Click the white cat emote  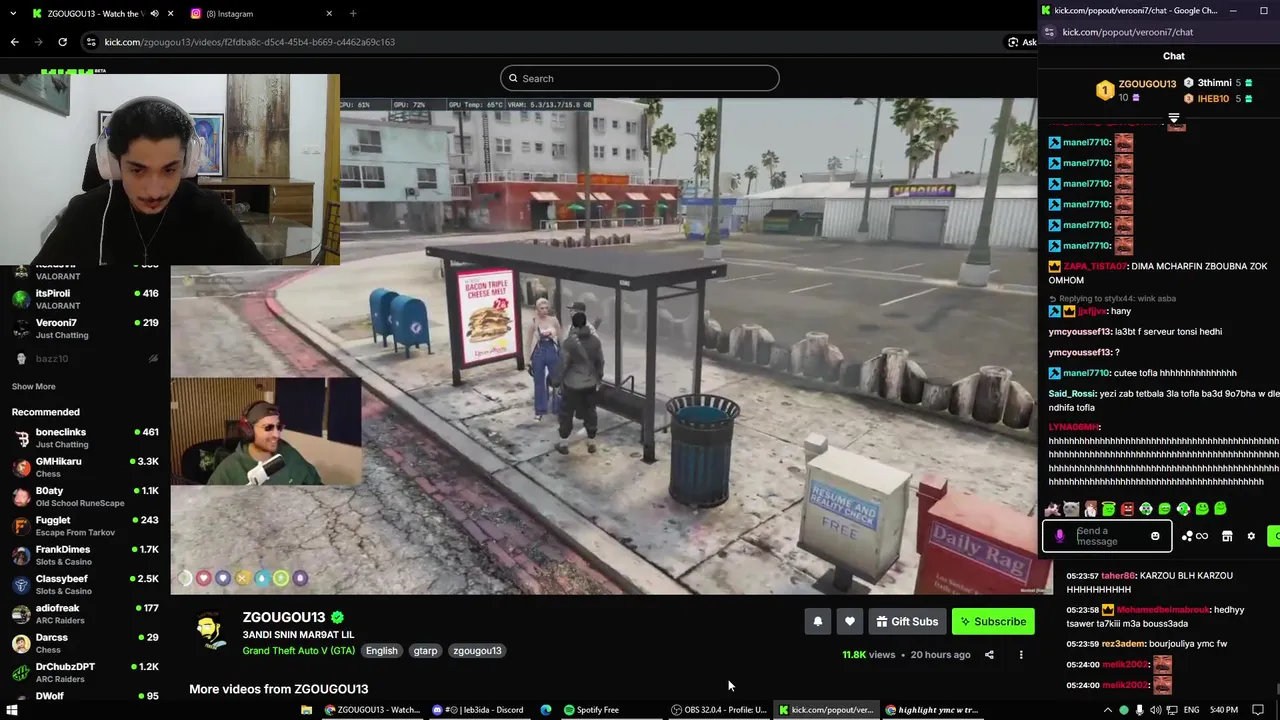[1071, 509]
